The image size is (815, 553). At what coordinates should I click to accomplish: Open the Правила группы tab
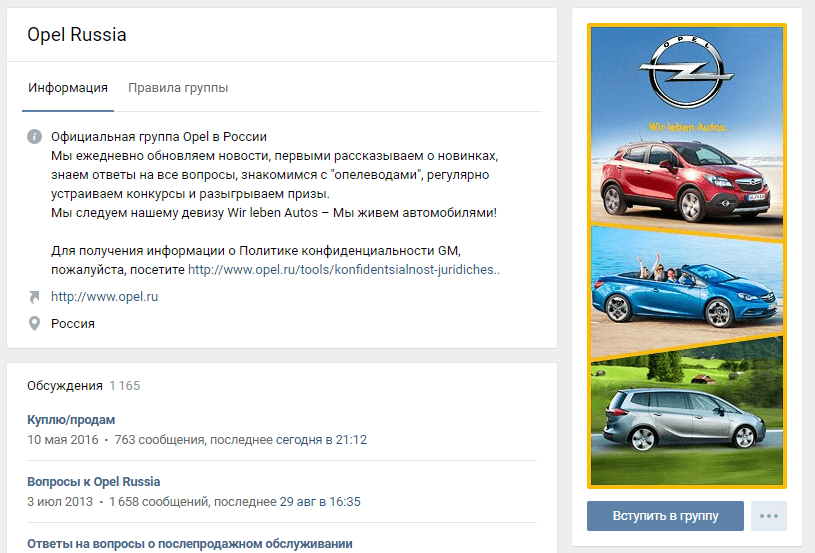(178, 88)
